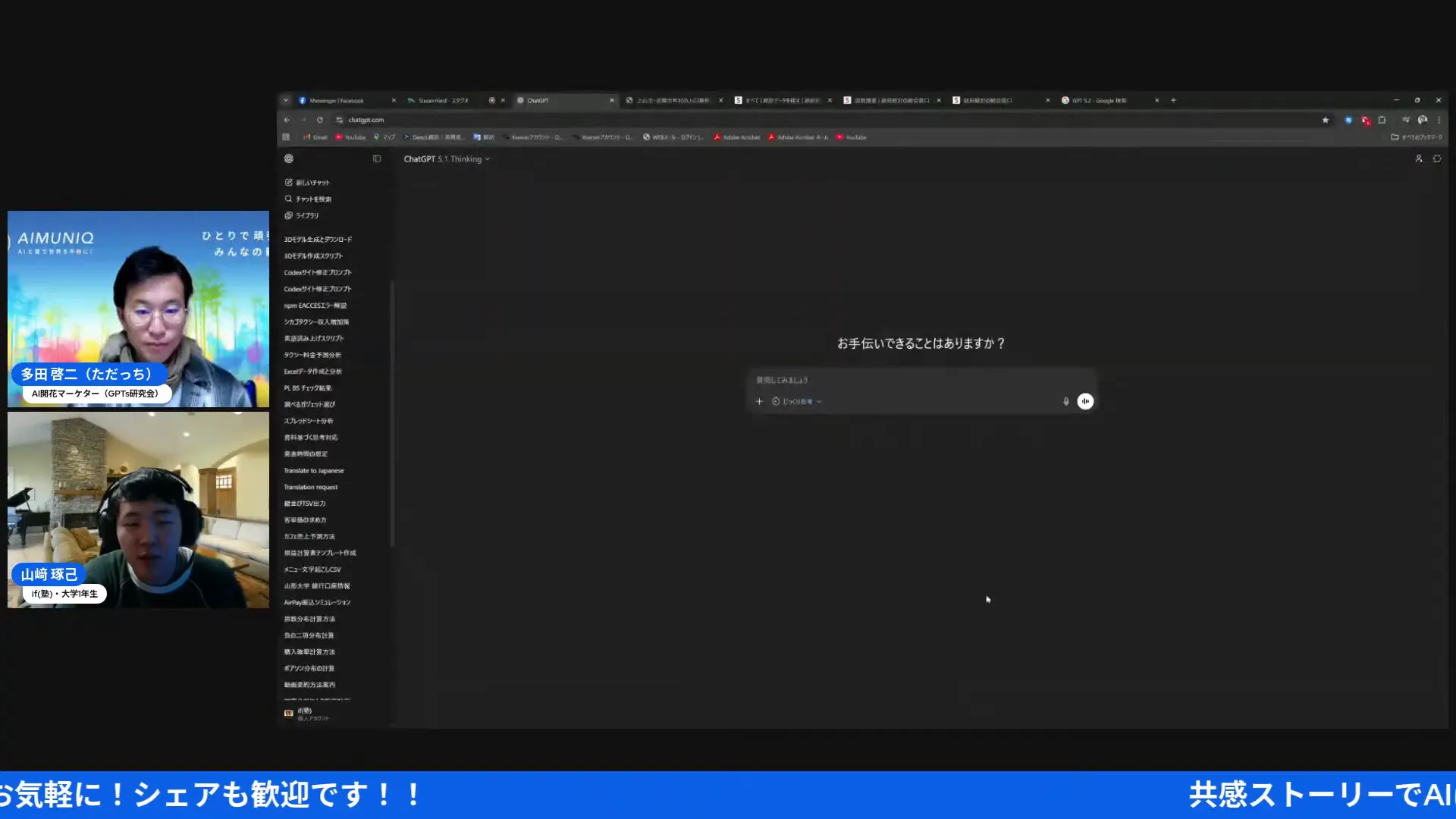Click the plus icon to attach files

coord(759,401)
